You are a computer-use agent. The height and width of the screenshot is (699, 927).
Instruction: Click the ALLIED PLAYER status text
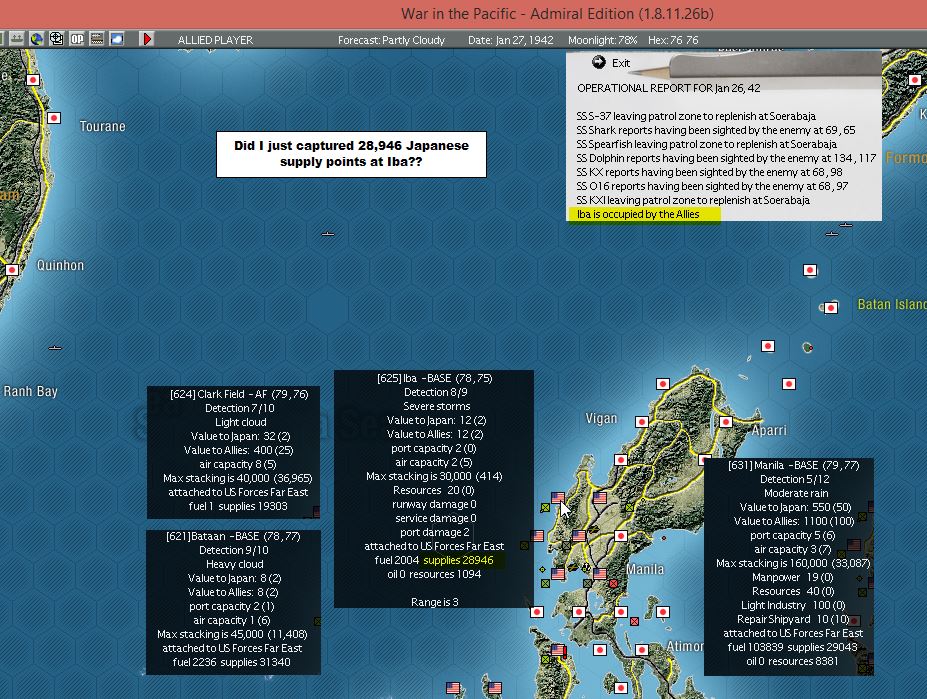coord(215,40)
